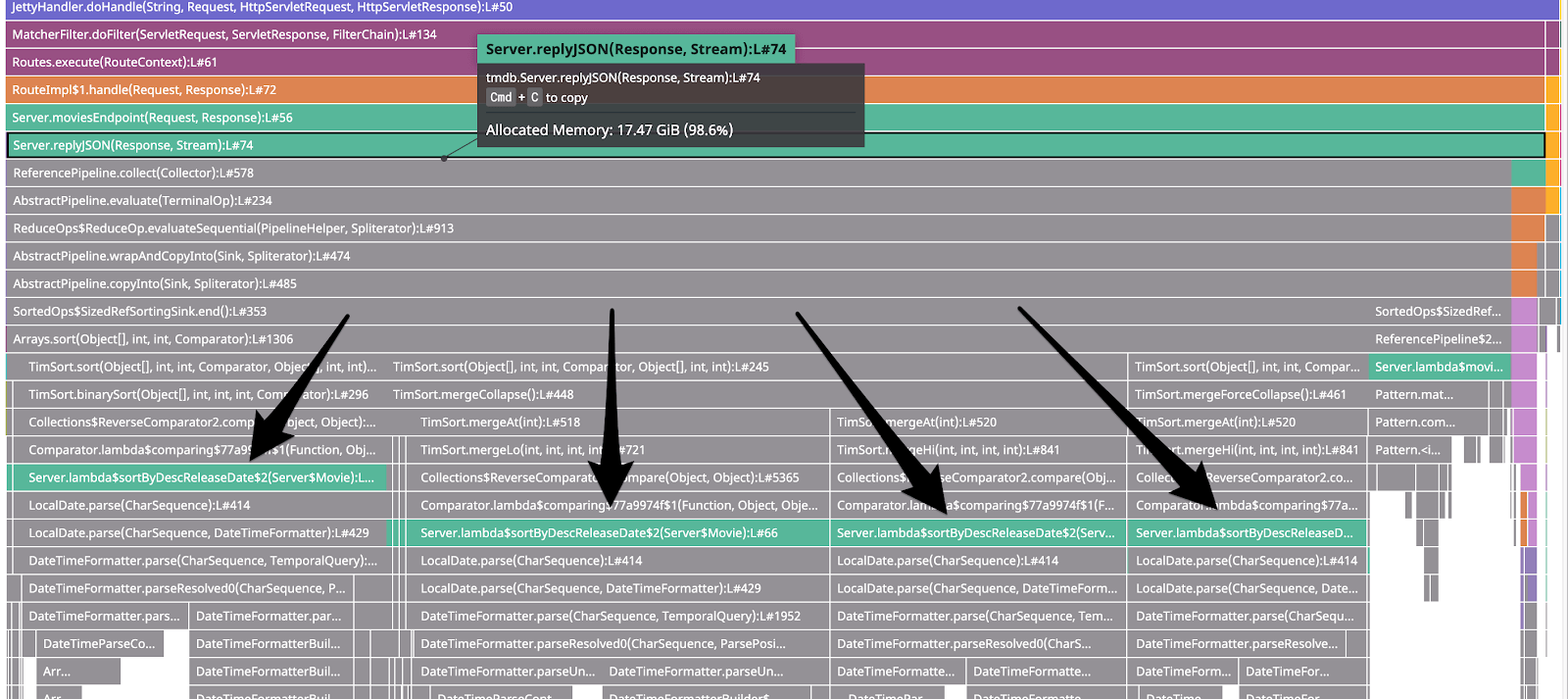The image size is (1568, 699).
Task: Click Allocated Memory: 17.47 GiB (98.6%) text
Action: point(610,129)
